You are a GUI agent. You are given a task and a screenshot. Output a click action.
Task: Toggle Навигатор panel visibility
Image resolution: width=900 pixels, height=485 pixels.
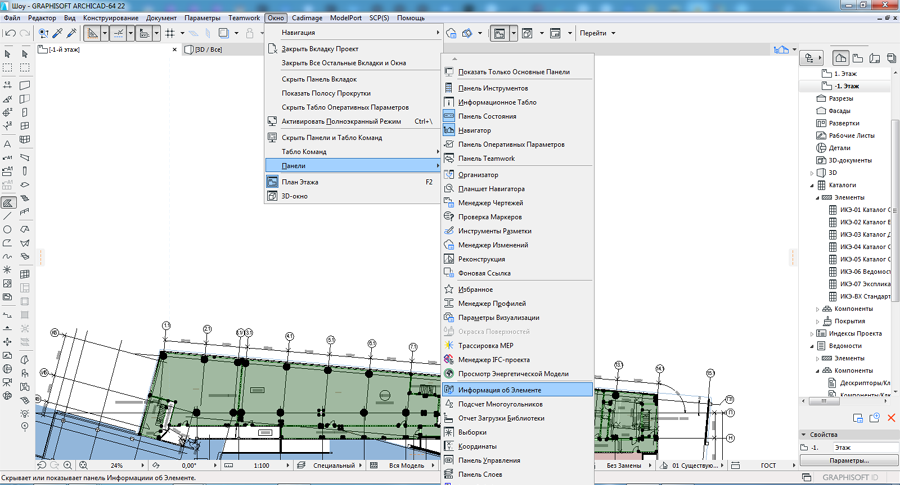point(518,130)
